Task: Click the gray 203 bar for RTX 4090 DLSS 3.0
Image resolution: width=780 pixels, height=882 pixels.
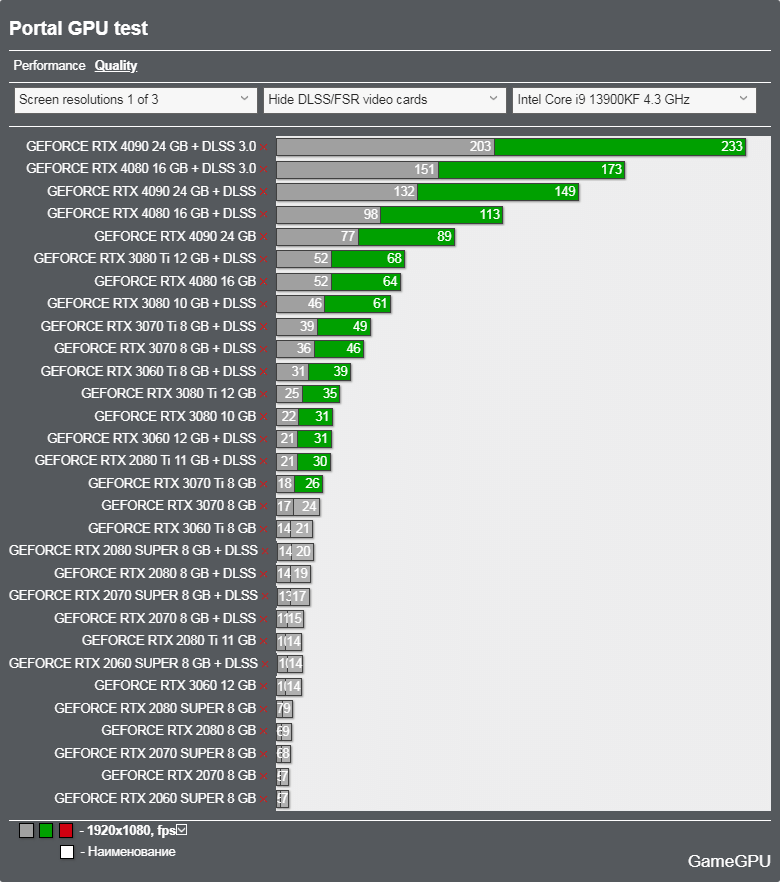Action: pyautogui.click(x=385, y=147)
